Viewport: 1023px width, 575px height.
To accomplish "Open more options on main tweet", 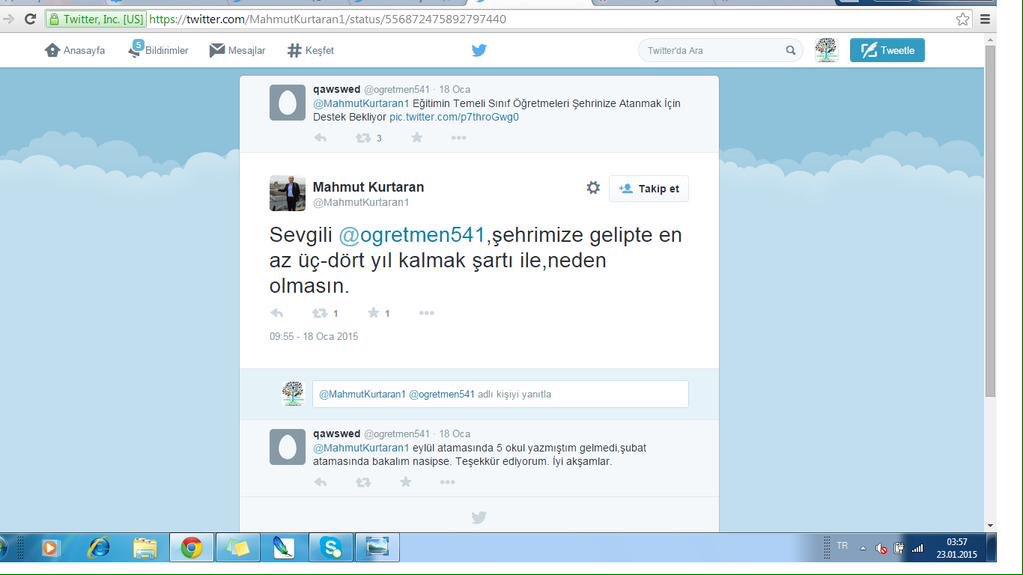I will click(x=427, y=313).
